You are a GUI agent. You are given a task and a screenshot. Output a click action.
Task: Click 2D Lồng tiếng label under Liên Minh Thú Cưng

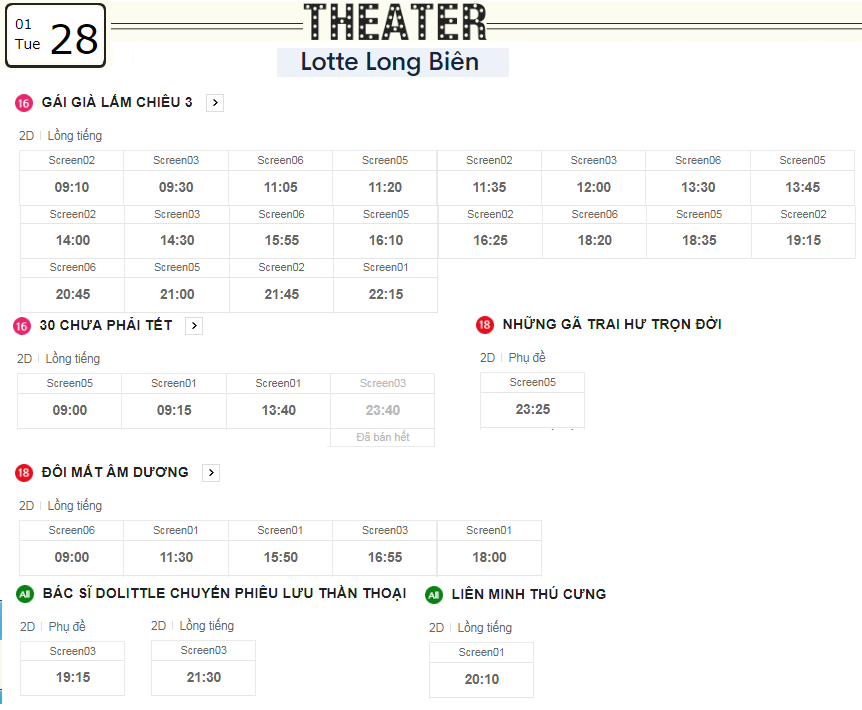click(x=471, y=628)
